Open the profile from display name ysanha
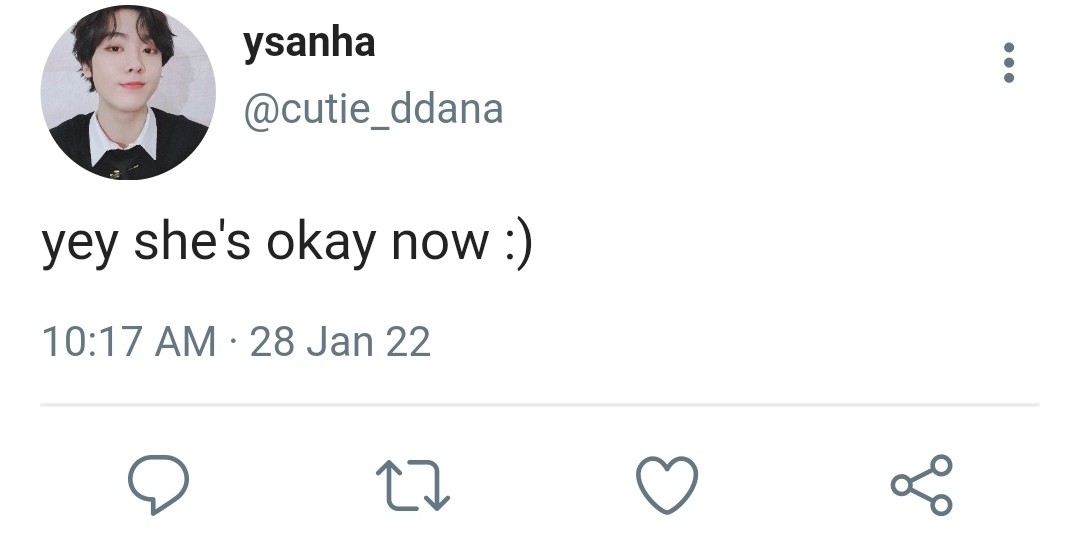This screenshot has height=535, width=1080. point(309,43)
